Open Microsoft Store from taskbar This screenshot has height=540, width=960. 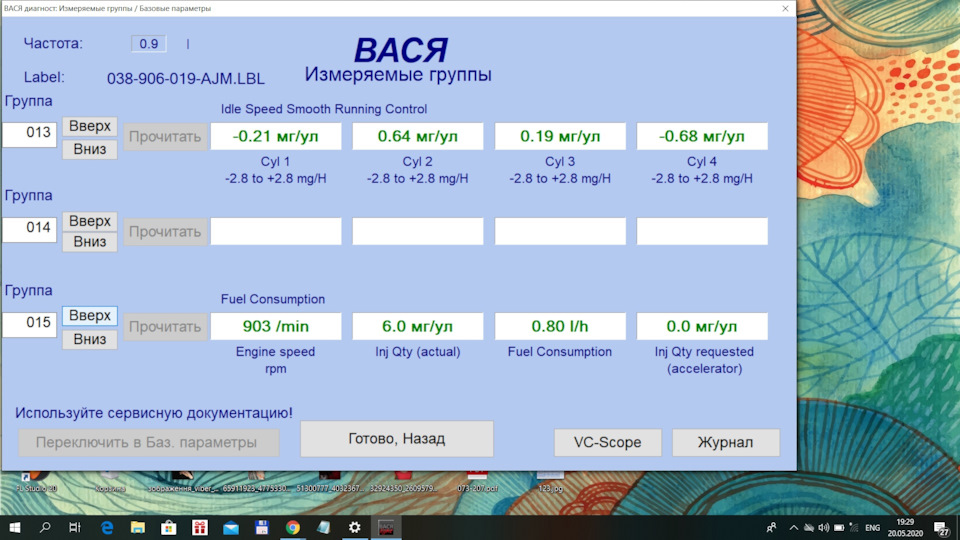click(168, 527)
